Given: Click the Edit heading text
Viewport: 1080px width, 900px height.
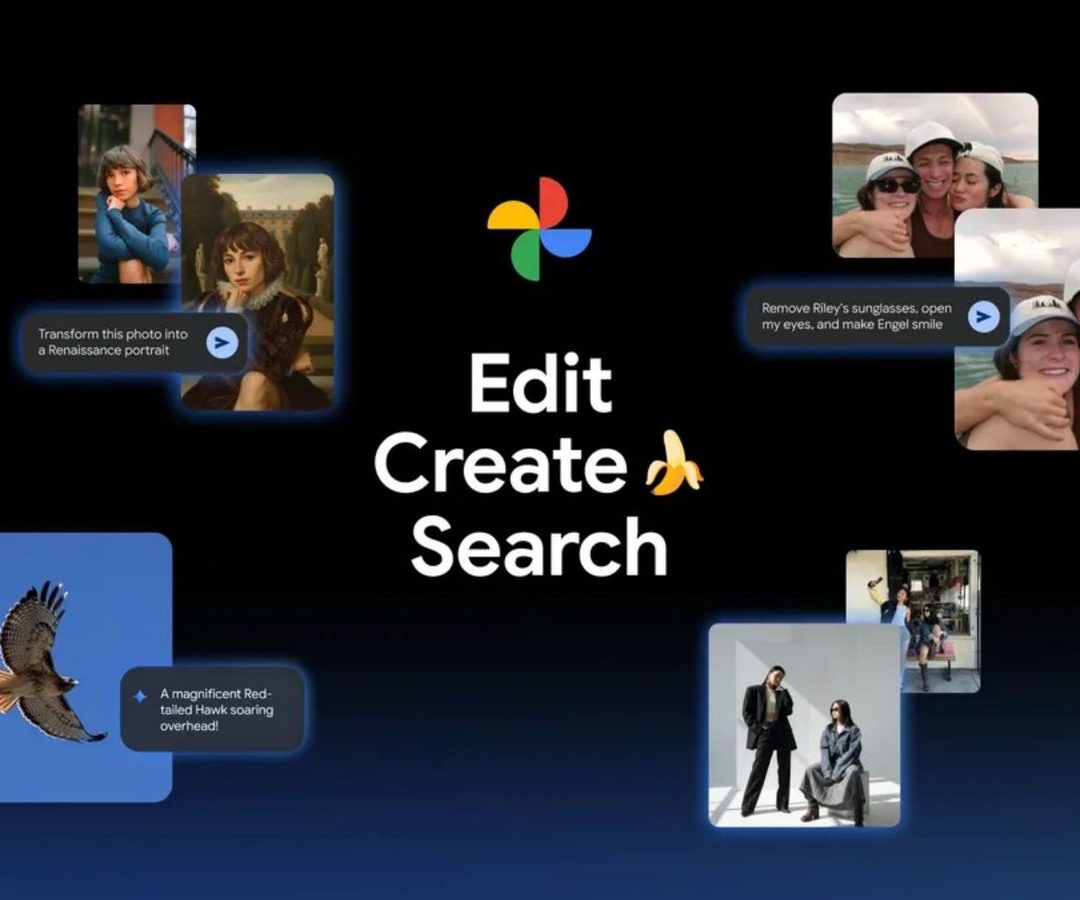Looking at the screenshot, I should [540, 385].
